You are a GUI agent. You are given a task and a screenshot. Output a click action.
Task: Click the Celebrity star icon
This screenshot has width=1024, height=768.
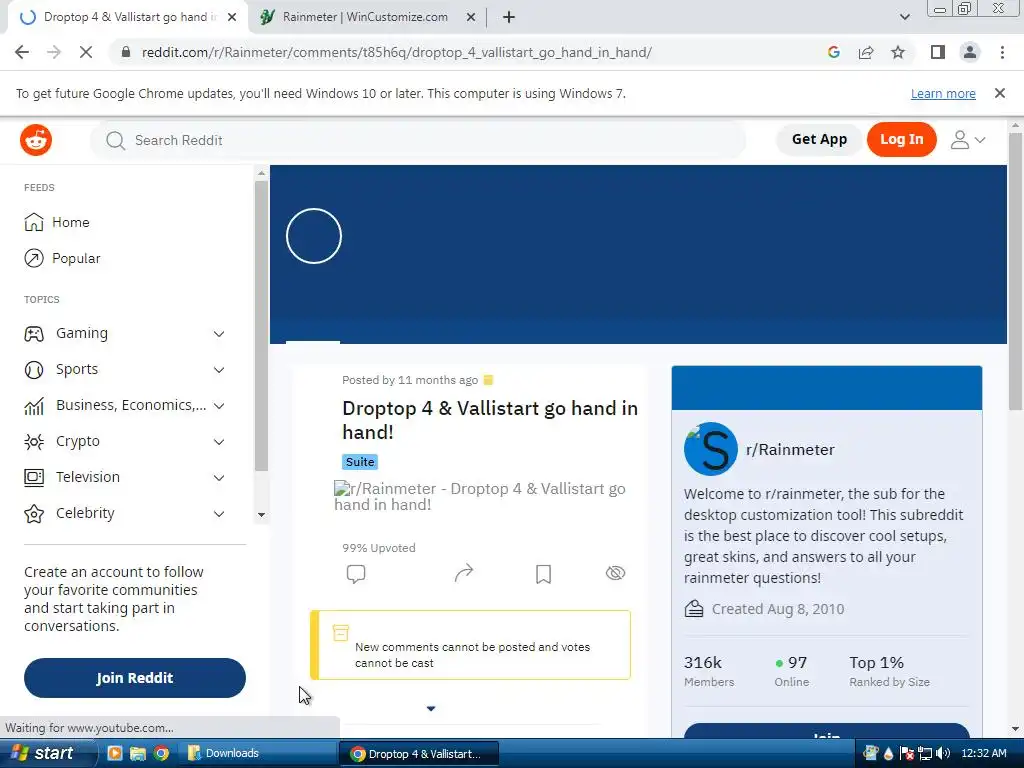click(34, 514)
